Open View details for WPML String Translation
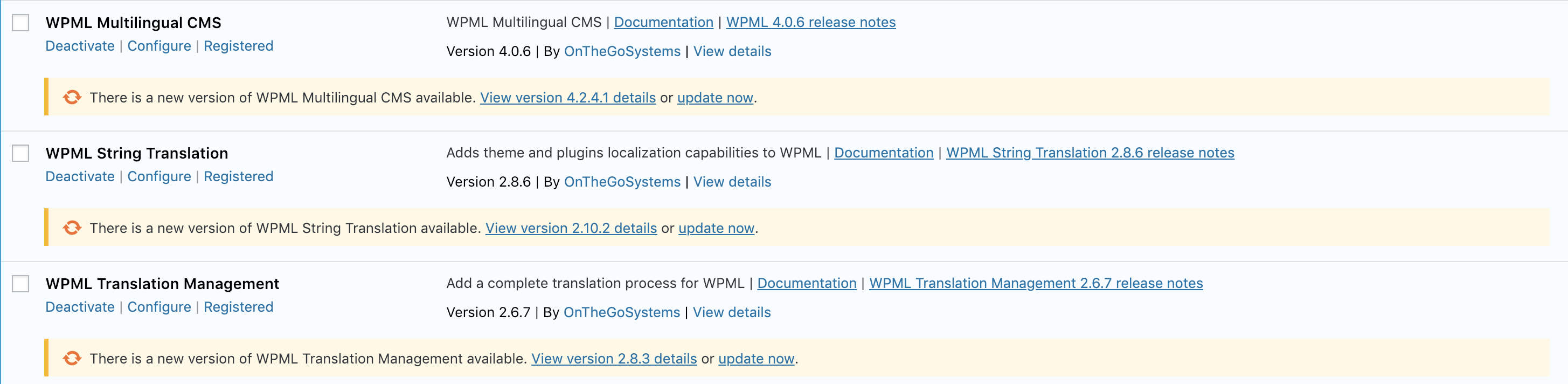This screenshot has width=1568, height=384. [x=732, y=182]
